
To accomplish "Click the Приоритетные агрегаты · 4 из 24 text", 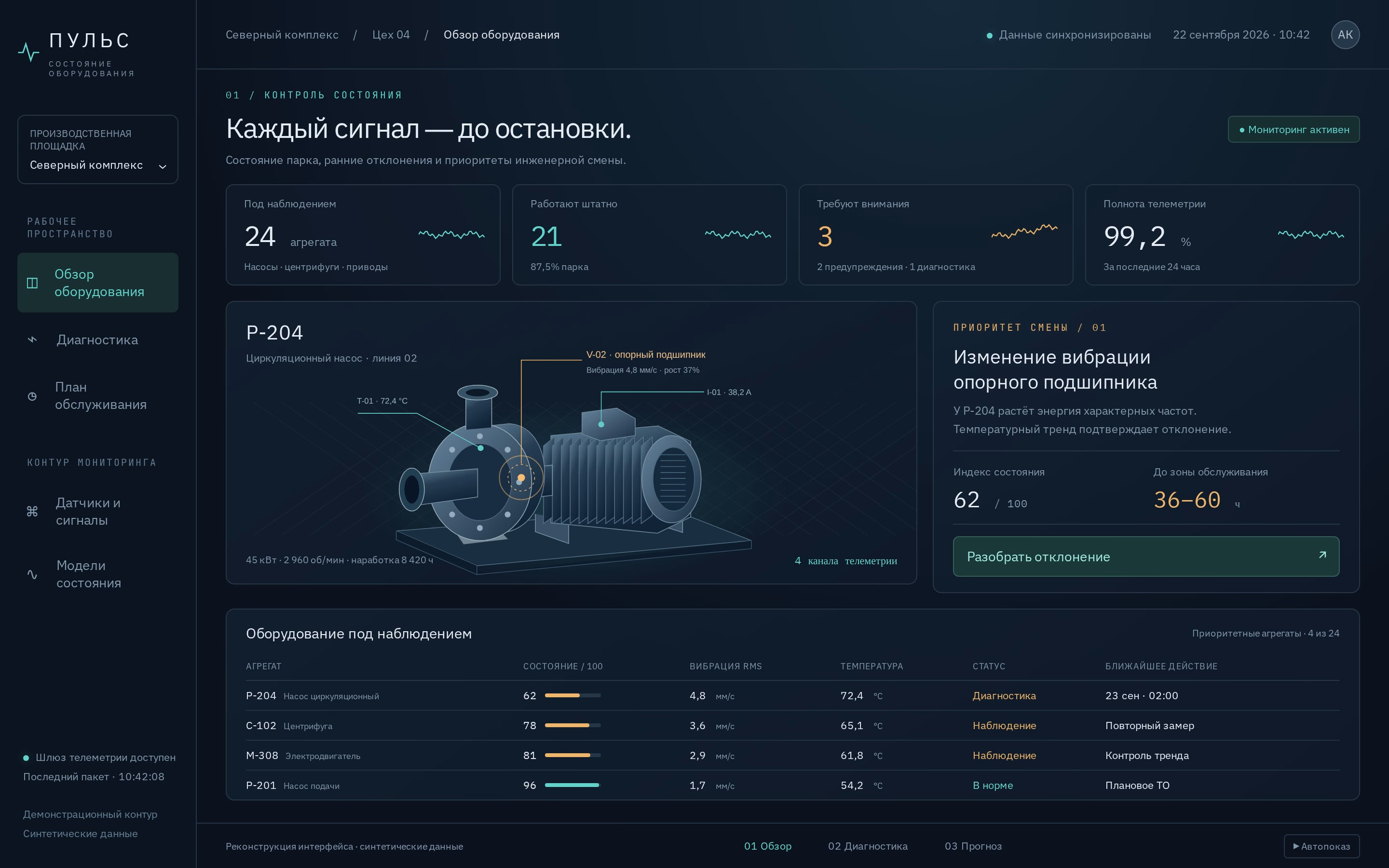I will [x=1265, y=633].
